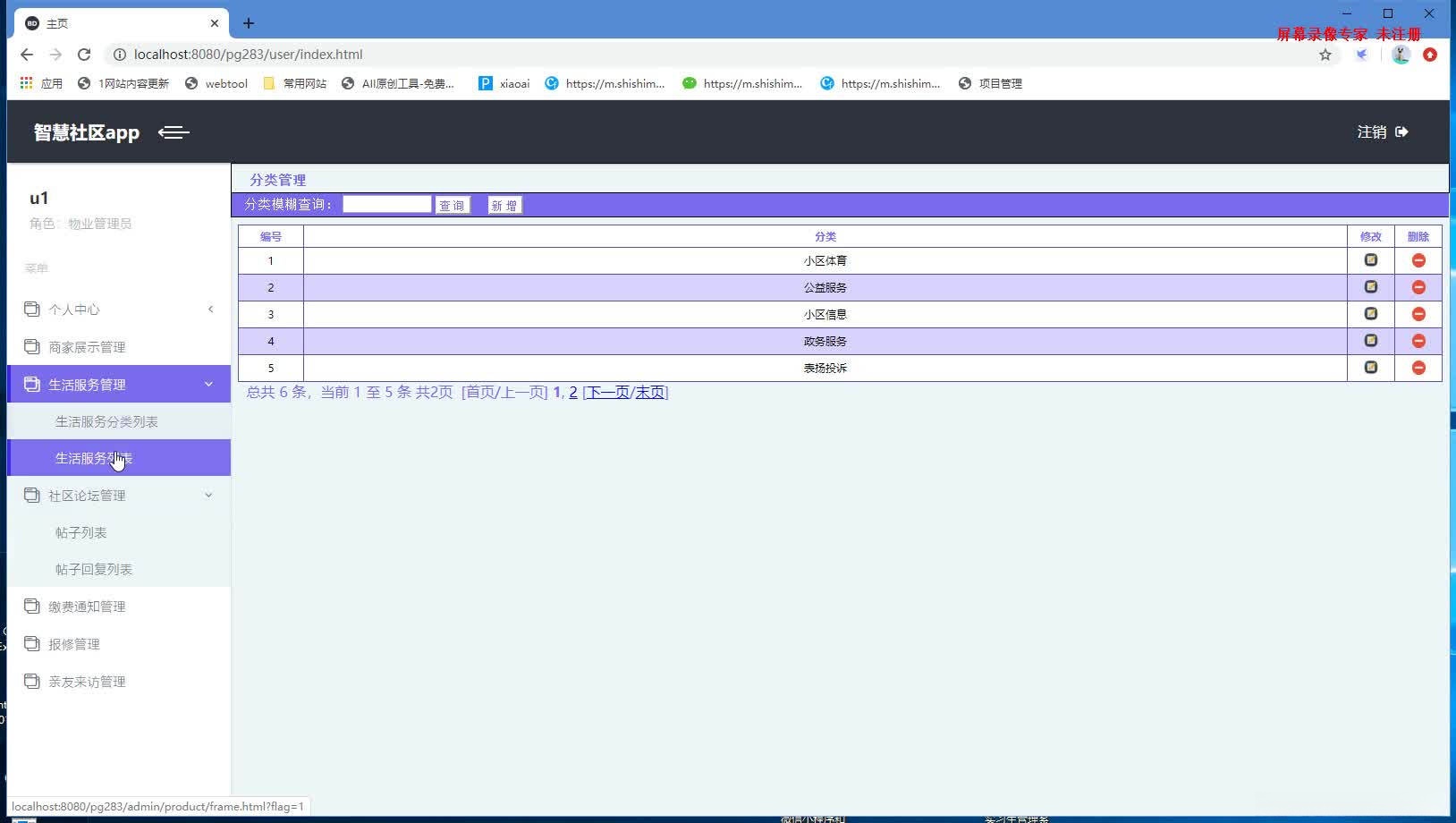
Task: Click the 分类 column header
Action: point(825,236)
